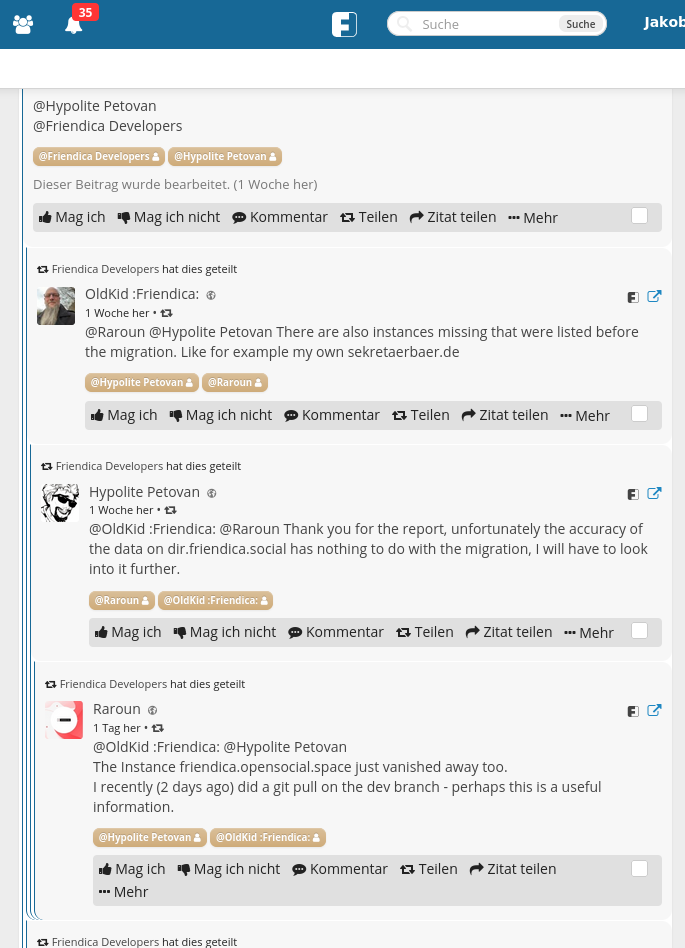The height and width of the screenshot is (948, 685).
Task: Open the notifications bell with 35 badge
Action: 73,25
